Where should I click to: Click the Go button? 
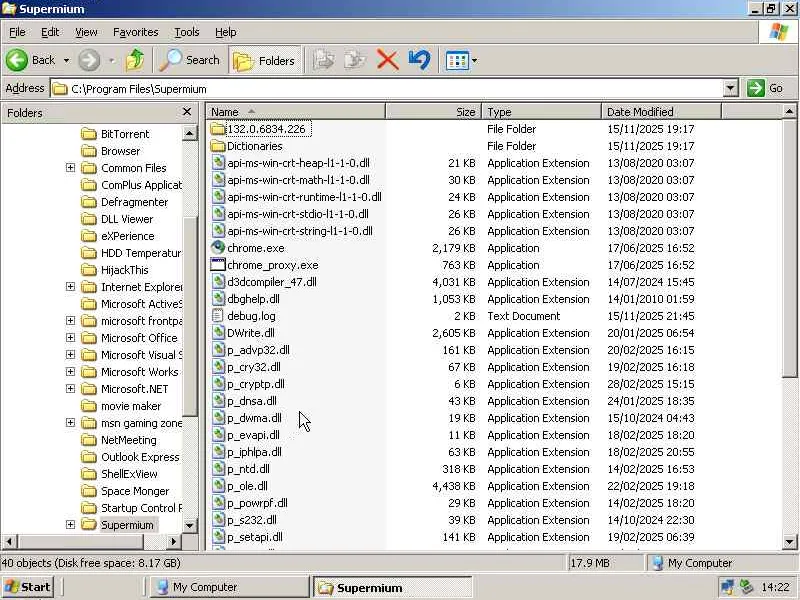(x=765, y=88)
